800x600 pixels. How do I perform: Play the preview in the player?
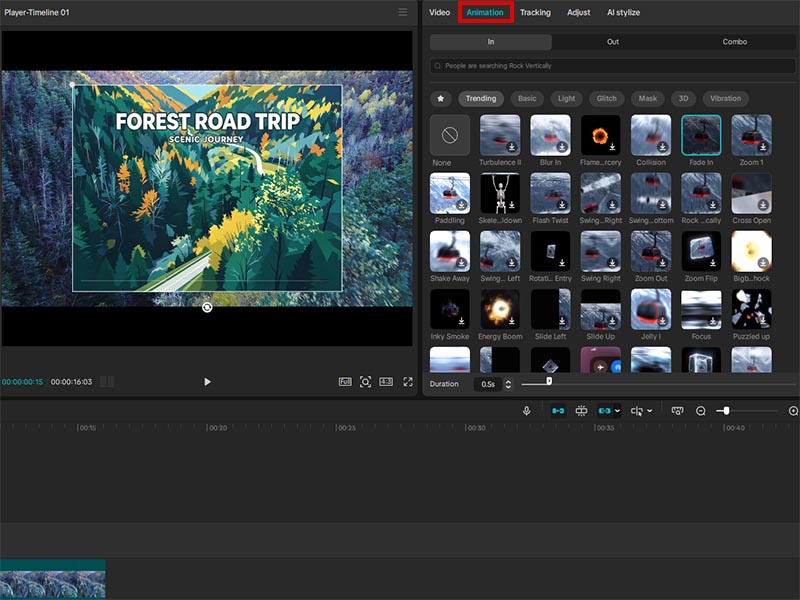point(207,382)
